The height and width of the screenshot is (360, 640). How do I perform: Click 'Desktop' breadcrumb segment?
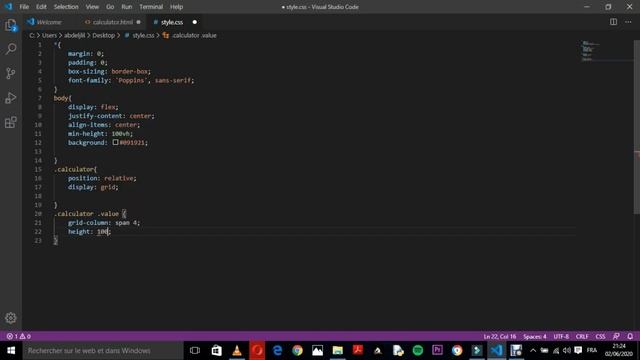103,36
